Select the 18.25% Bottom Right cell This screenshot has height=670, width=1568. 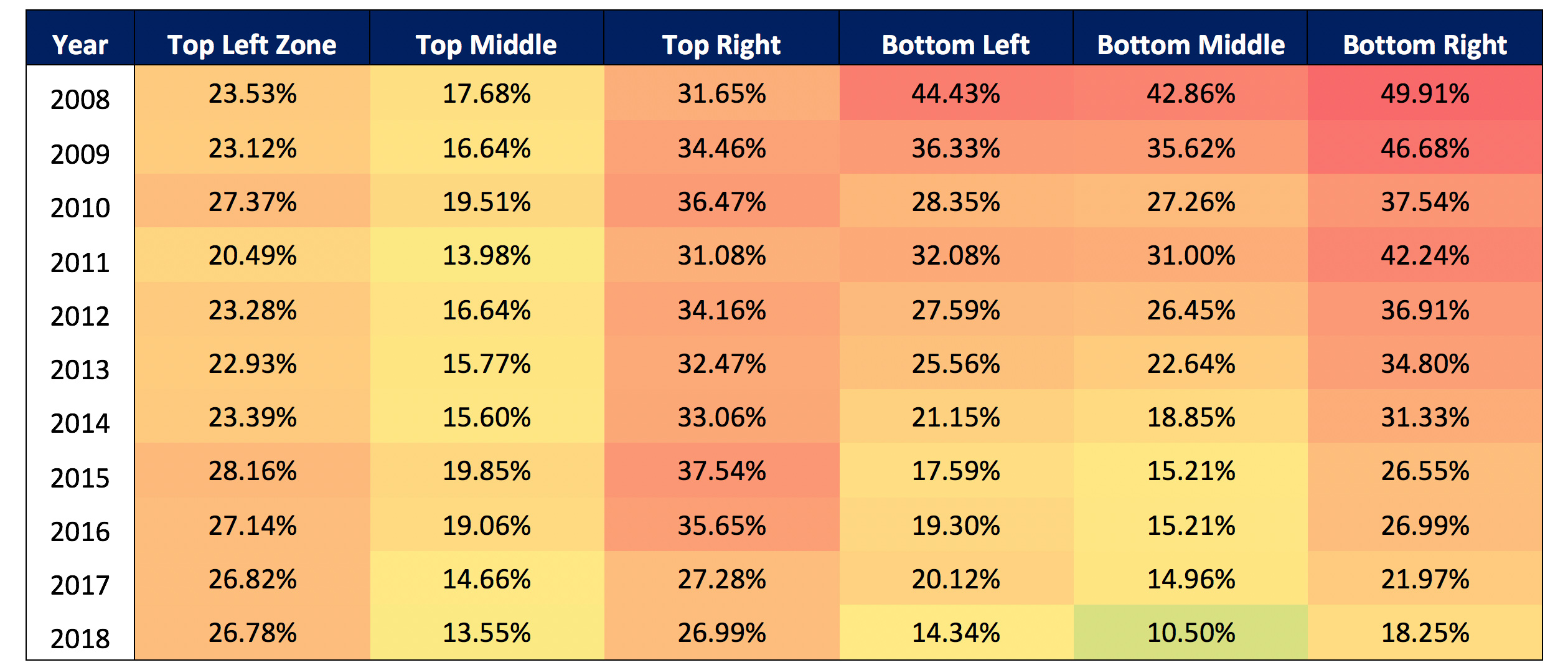pos(1424,633)
